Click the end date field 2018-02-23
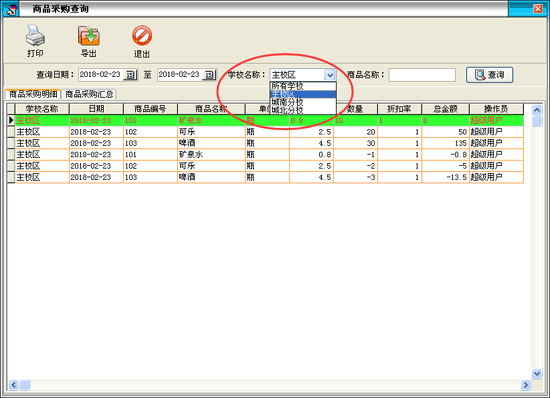The width and height of the screenshot is (550, 398). [x=179, y=75]
